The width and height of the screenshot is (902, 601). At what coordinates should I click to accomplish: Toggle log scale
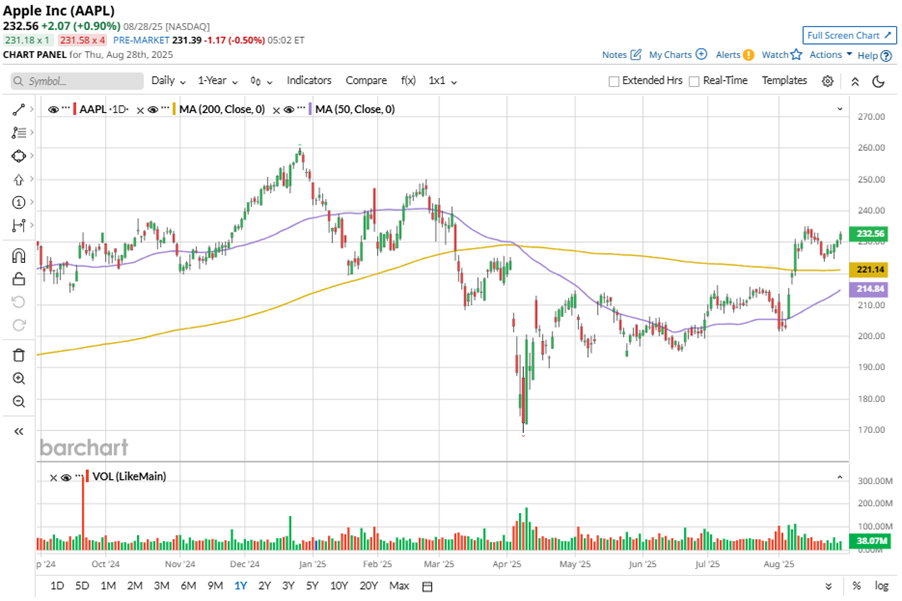(x=881, y=586)
